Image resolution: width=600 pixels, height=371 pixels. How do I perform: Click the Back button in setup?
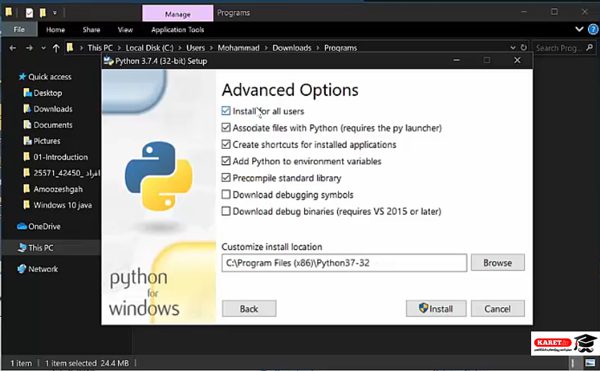(249, 308)
